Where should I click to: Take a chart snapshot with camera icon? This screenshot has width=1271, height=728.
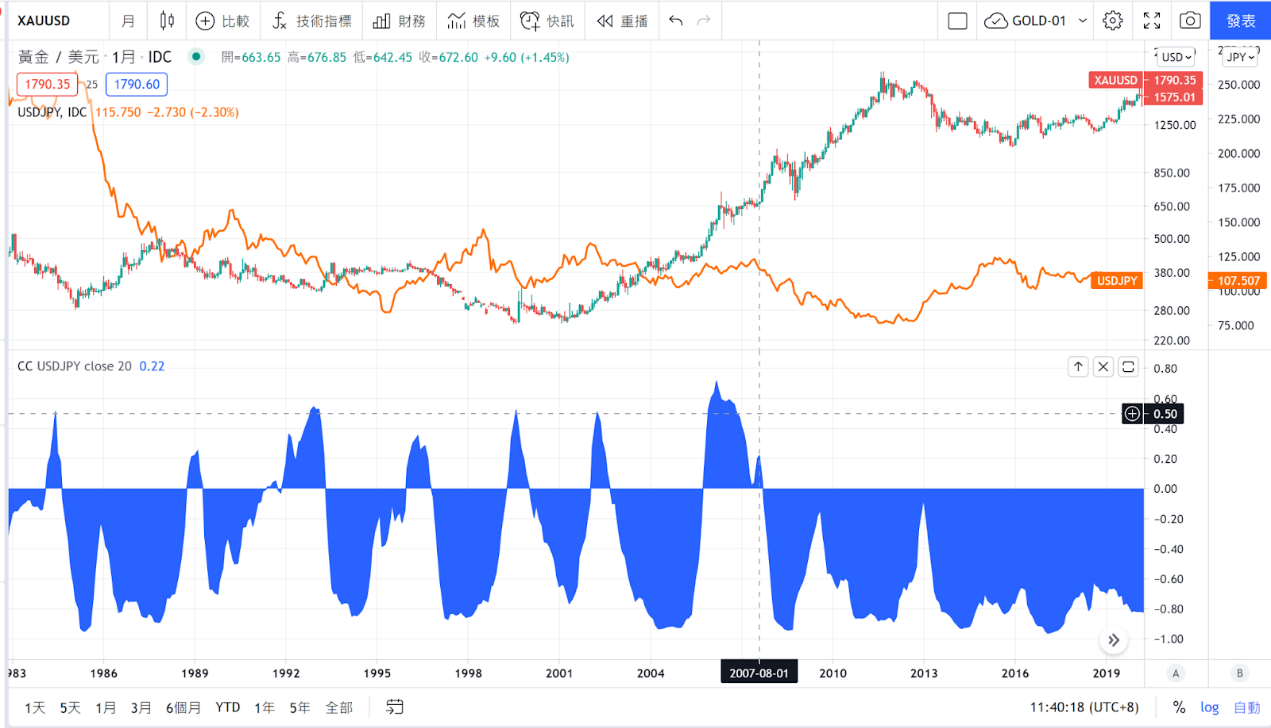pos(1189,20)
